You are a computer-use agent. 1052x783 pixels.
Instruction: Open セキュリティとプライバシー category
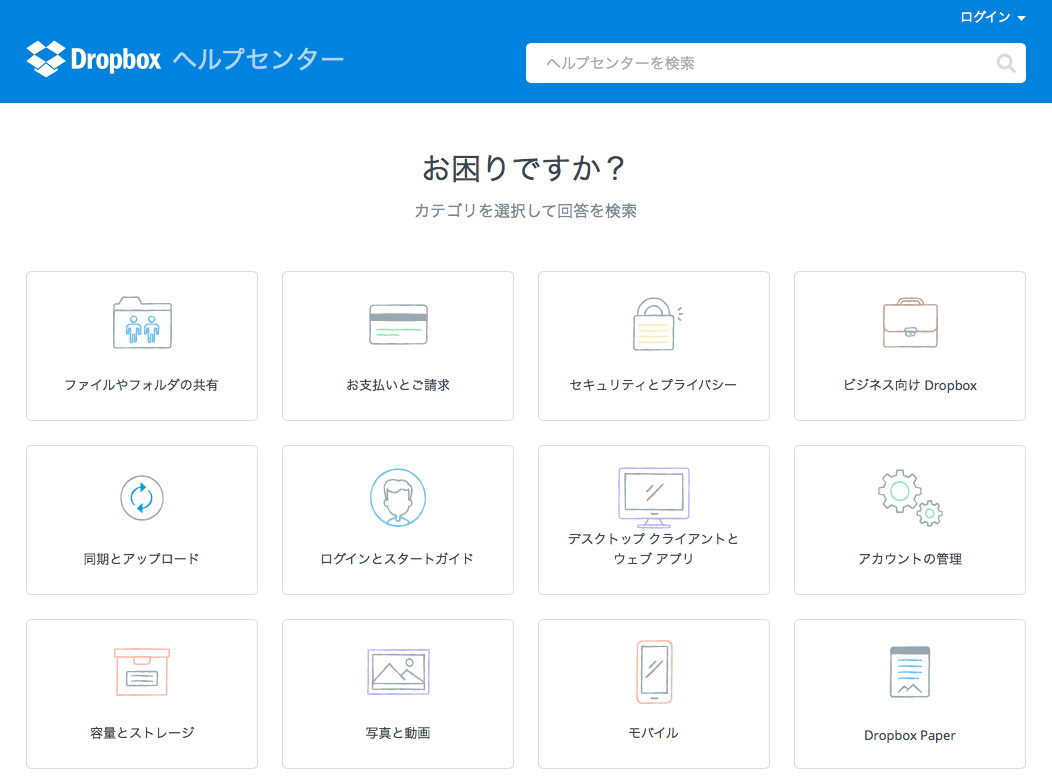pyautogui.click(x=653, y=346)
